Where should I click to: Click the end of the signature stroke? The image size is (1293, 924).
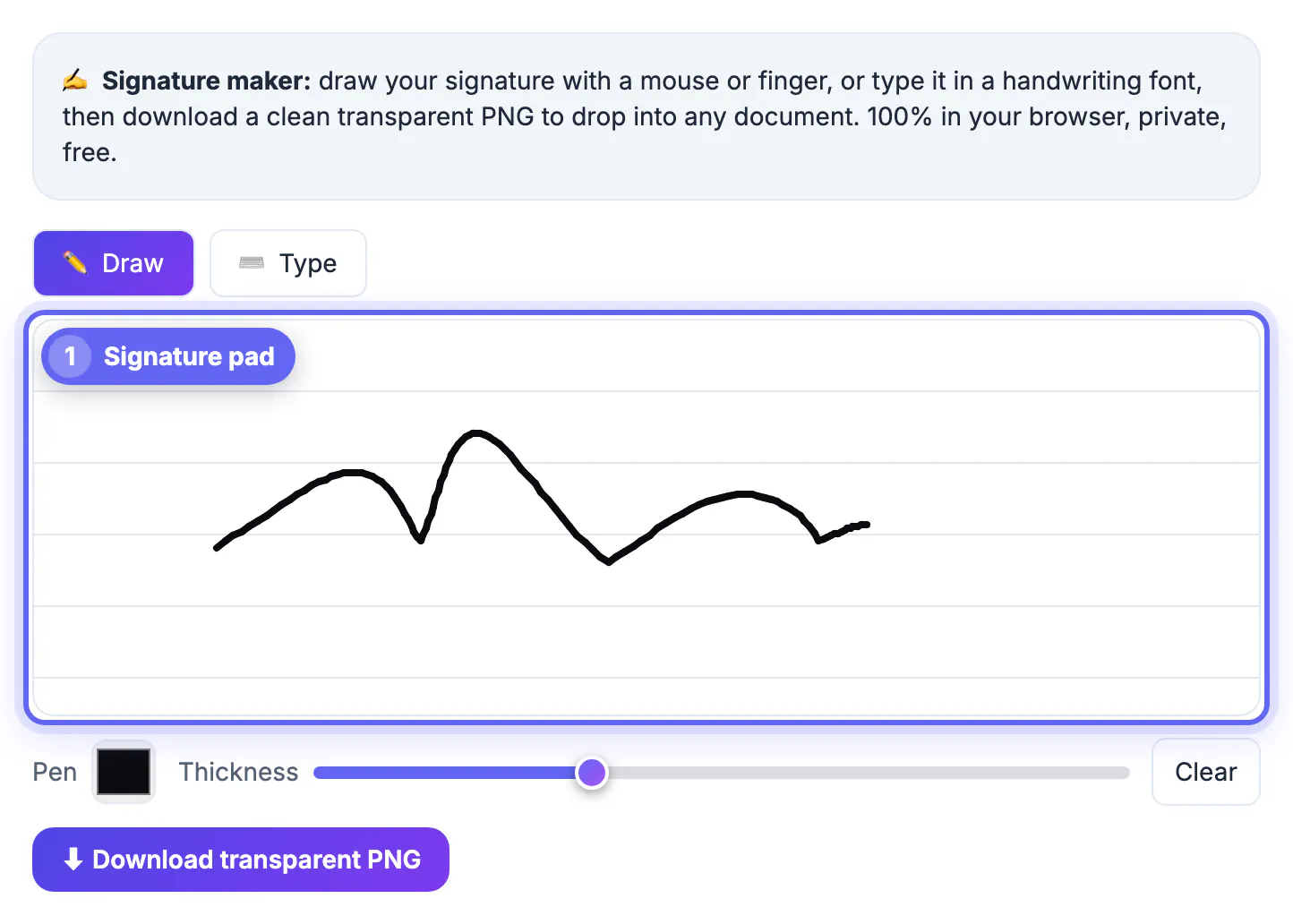tap(866, 525)
